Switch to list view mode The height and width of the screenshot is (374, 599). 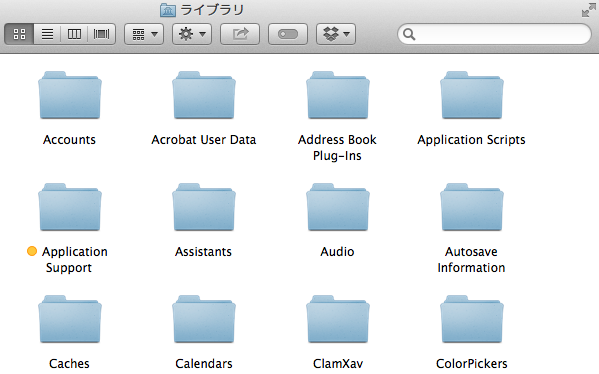47,34
